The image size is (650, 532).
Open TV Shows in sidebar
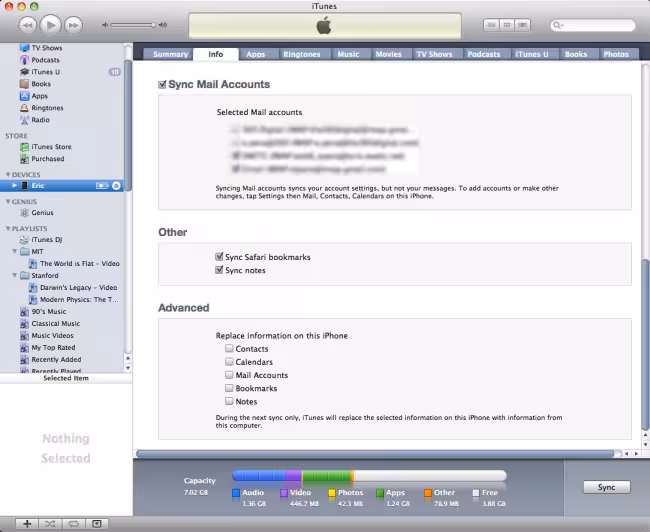click(46, 48)
